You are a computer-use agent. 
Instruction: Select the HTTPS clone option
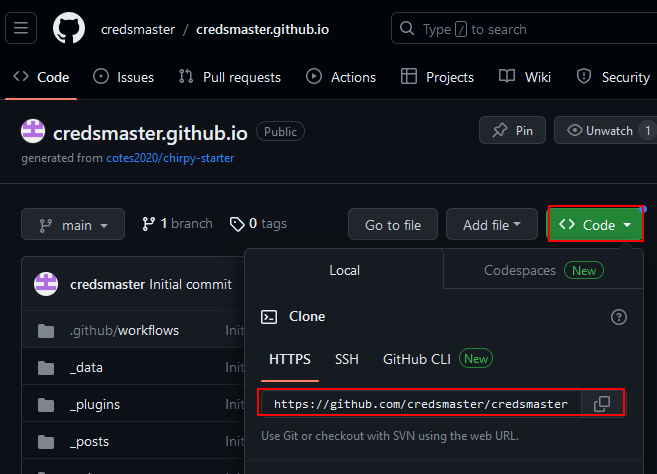(x=290, y=360)
